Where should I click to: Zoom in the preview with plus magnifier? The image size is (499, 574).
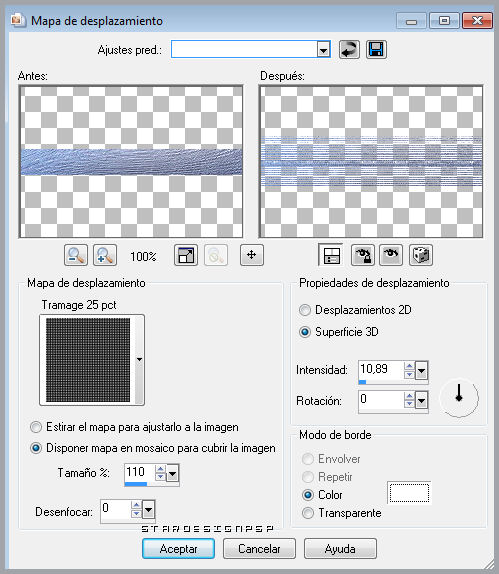tap(105, 255)
